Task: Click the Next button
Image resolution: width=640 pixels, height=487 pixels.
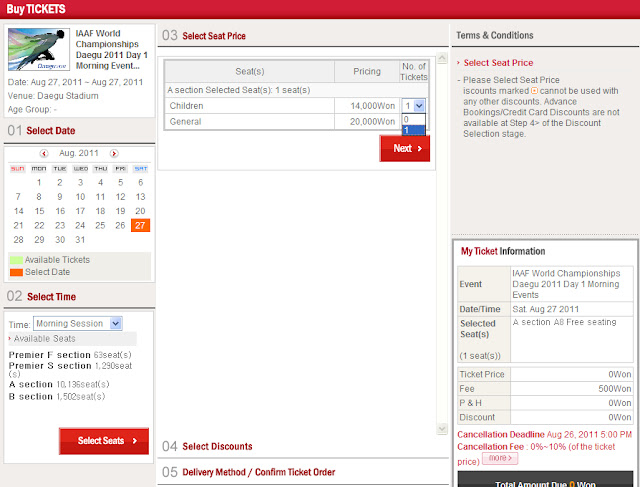Action: coord(404,149)
